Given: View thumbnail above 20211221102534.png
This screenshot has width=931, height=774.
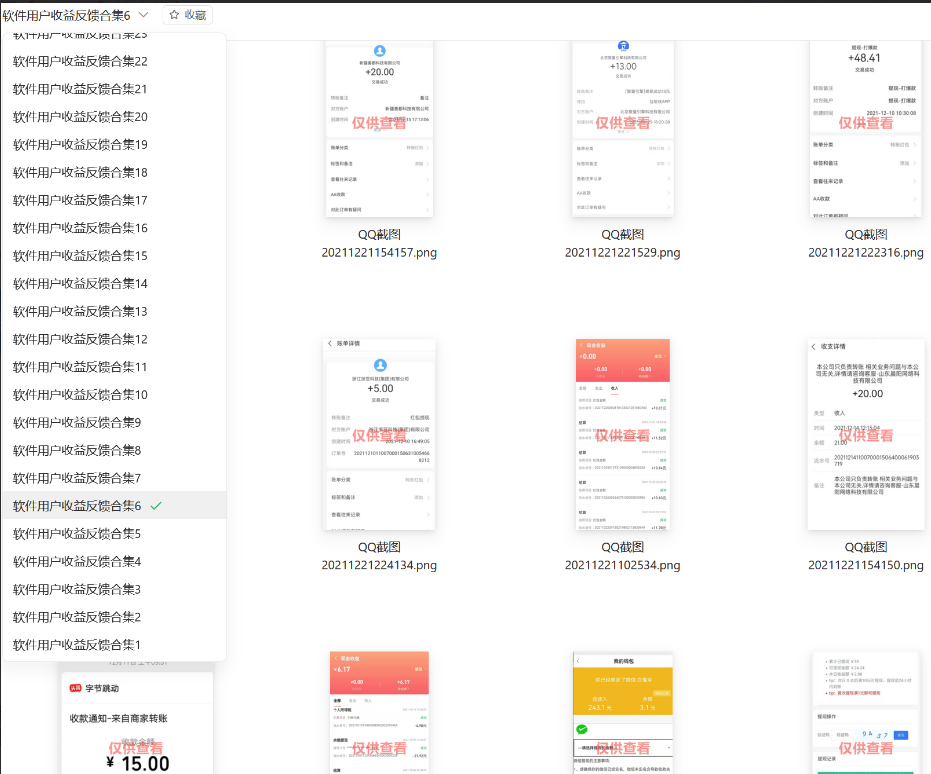Looking at the screenshot, I should (622, 434).
